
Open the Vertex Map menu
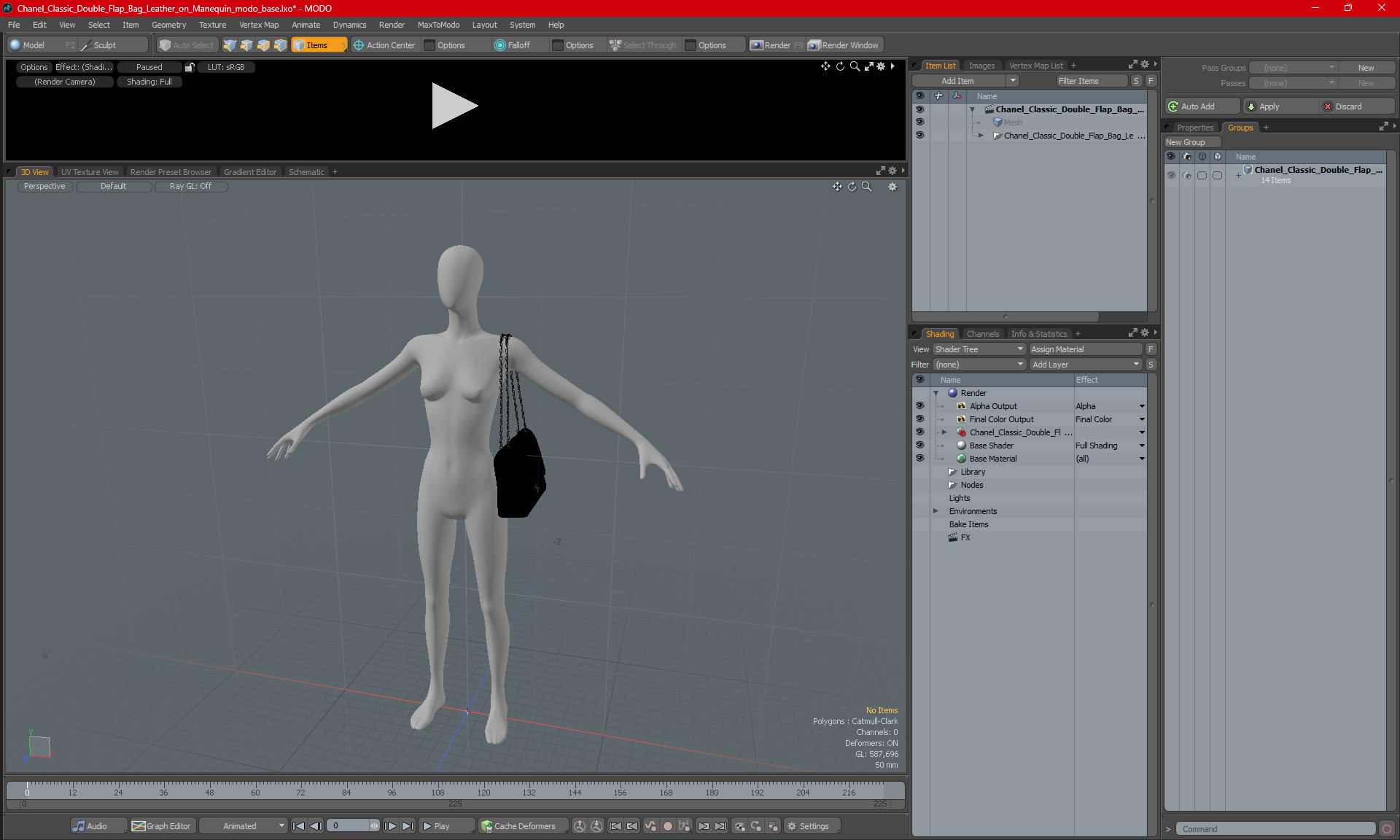(259, 25)
